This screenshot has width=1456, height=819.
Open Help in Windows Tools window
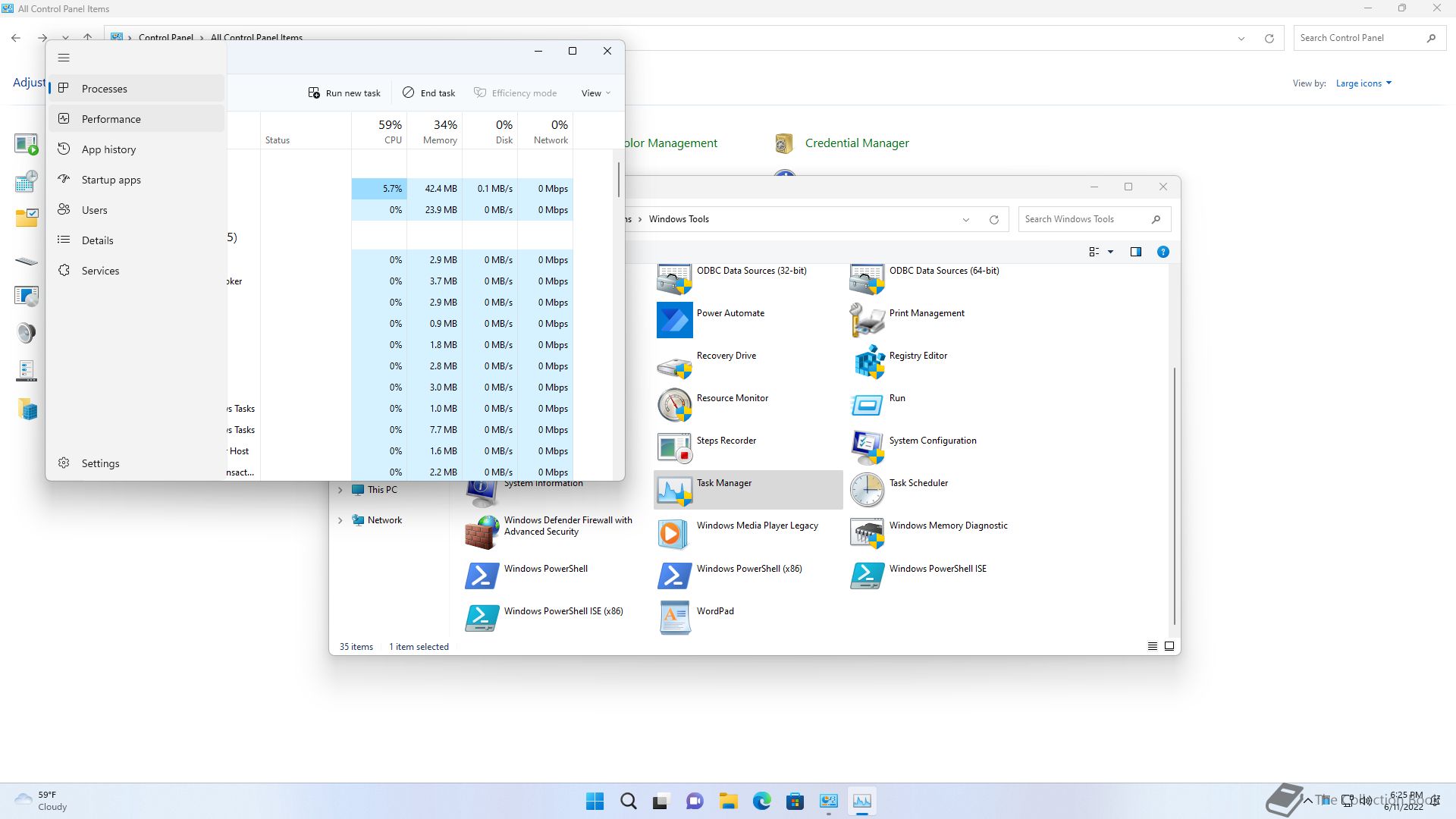1163,252
